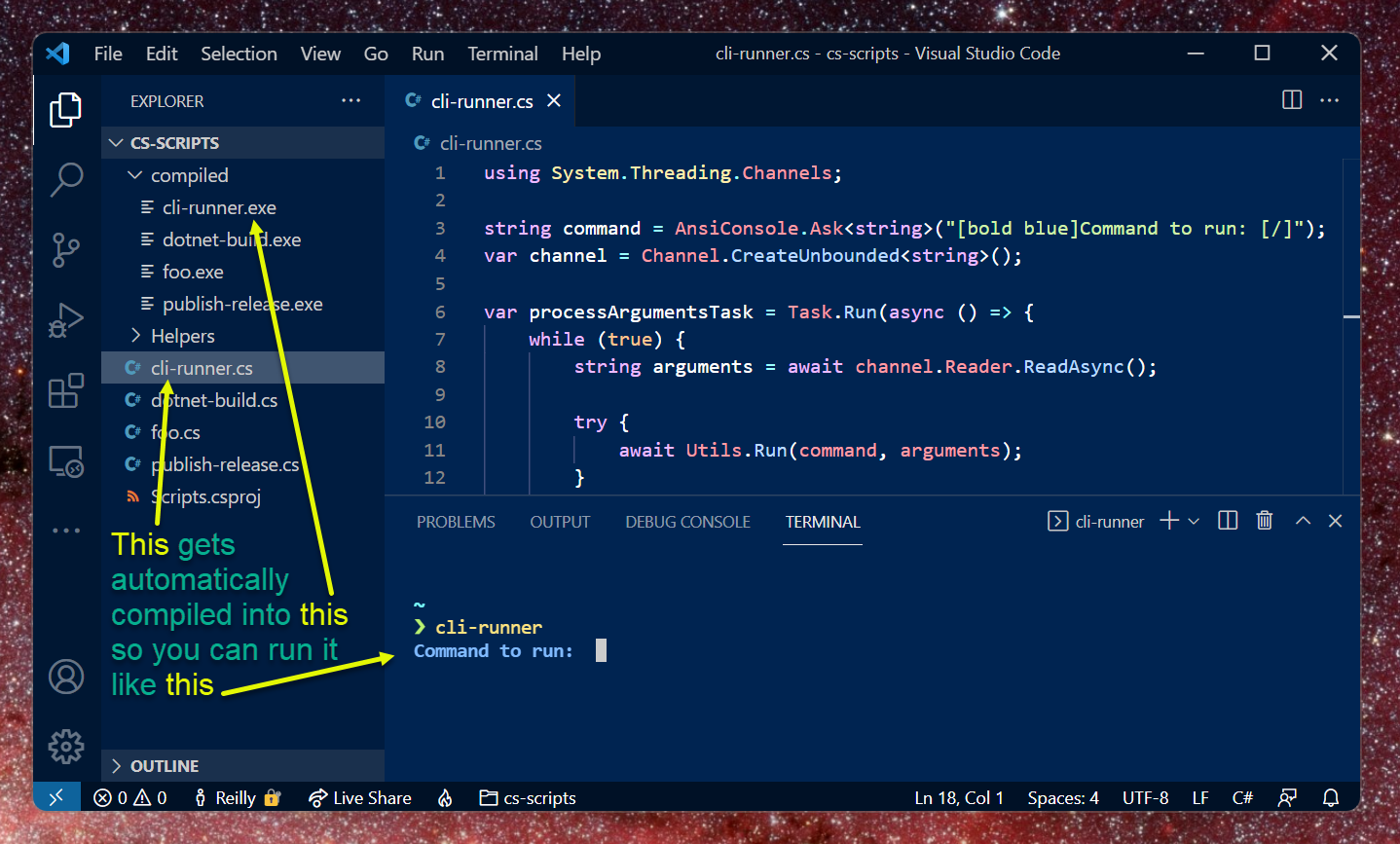Open the Remote Explorer view

[66, 461]
